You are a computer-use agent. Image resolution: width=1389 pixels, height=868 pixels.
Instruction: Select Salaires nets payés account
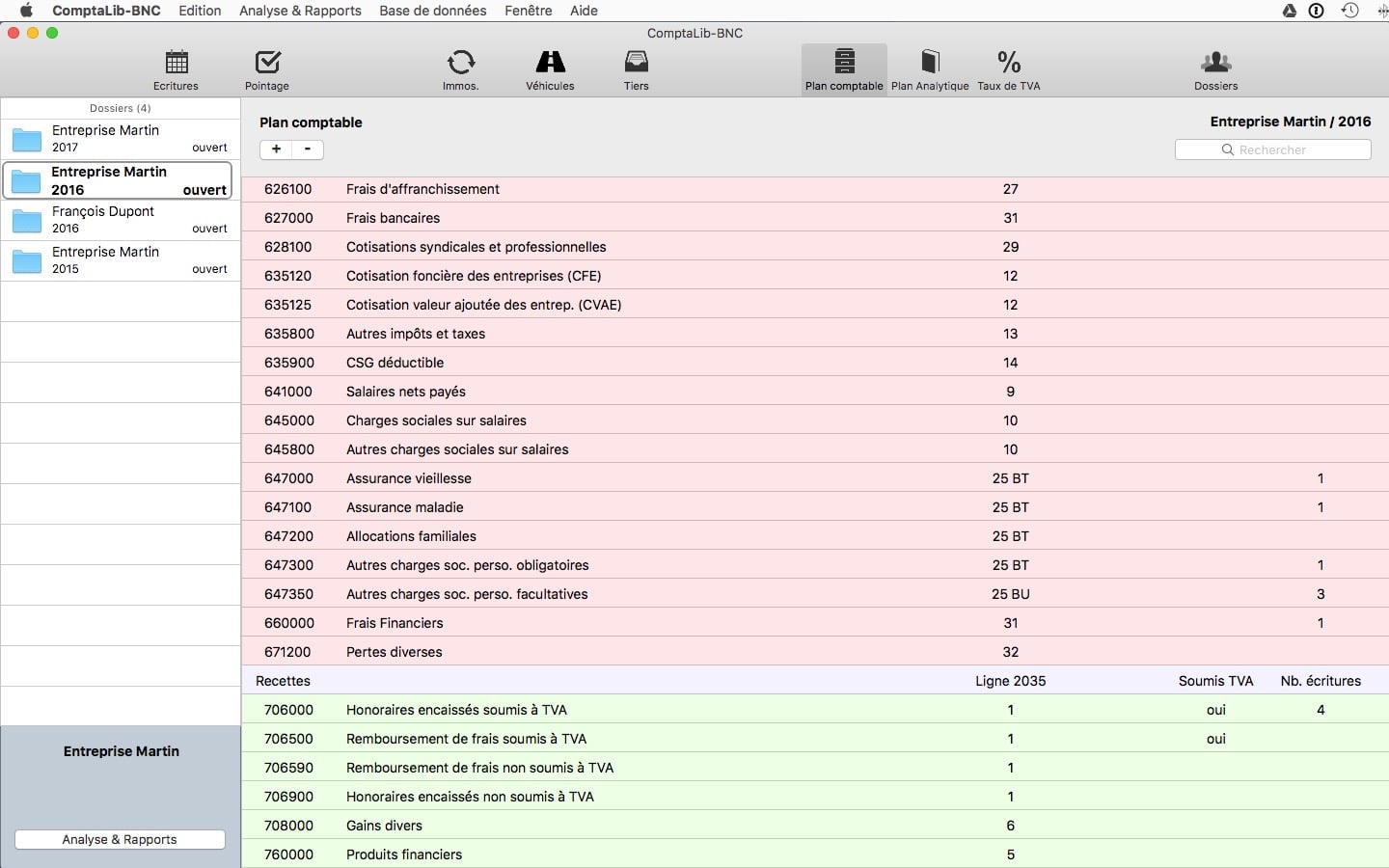(x=815, y=392)
